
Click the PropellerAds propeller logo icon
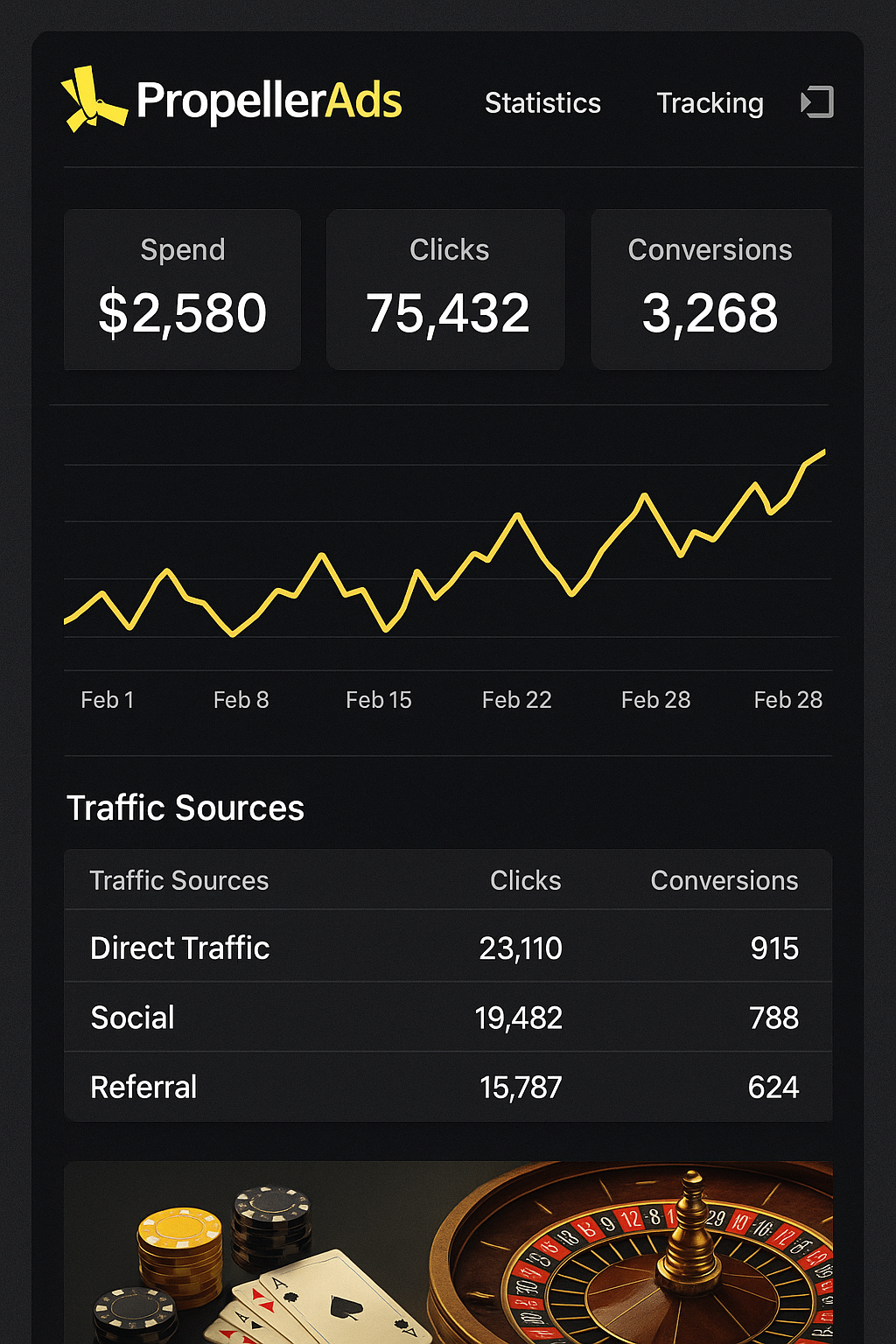pyautogui.click(x=92, y=100)
